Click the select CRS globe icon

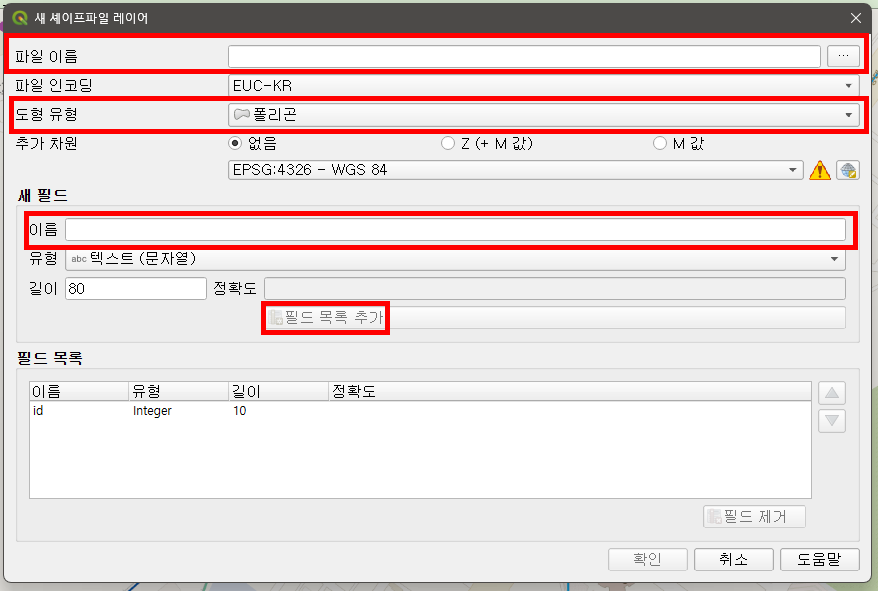coord(848,170)
